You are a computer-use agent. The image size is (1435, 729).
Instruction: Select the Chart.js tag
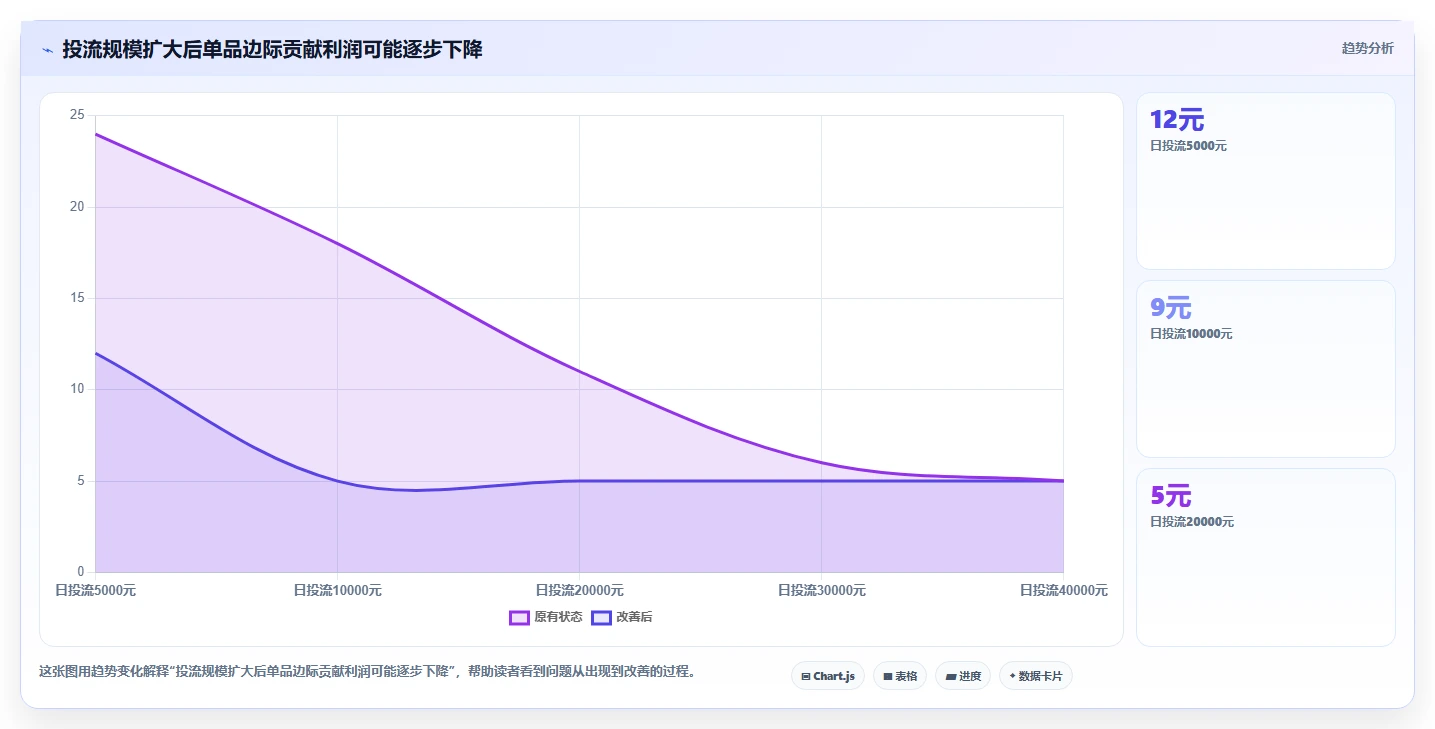click(x=828, y=676)
